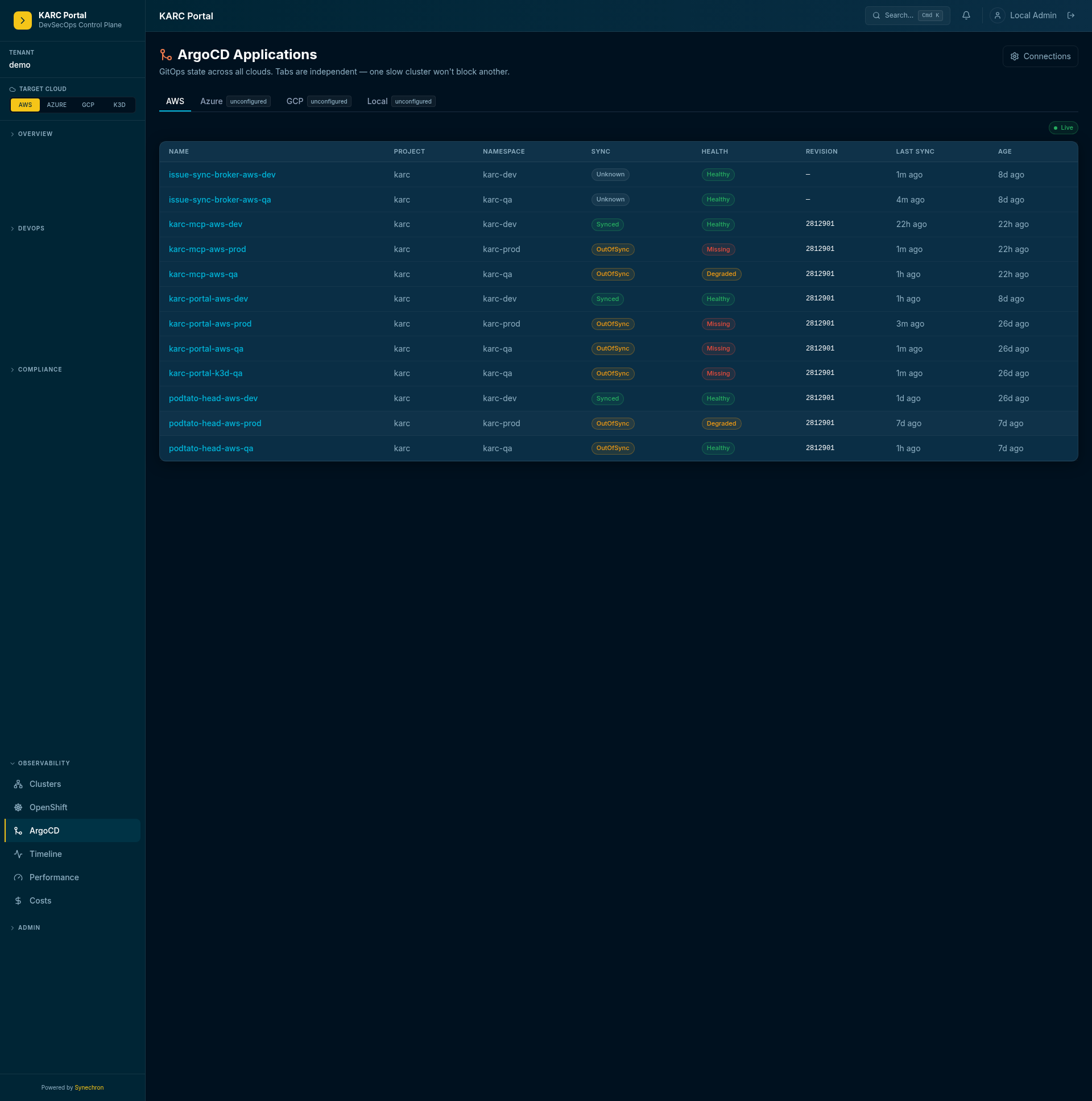Screen dimensions: 1092x1101
Task: Click the AGE column header
Action: (1004, 151)
